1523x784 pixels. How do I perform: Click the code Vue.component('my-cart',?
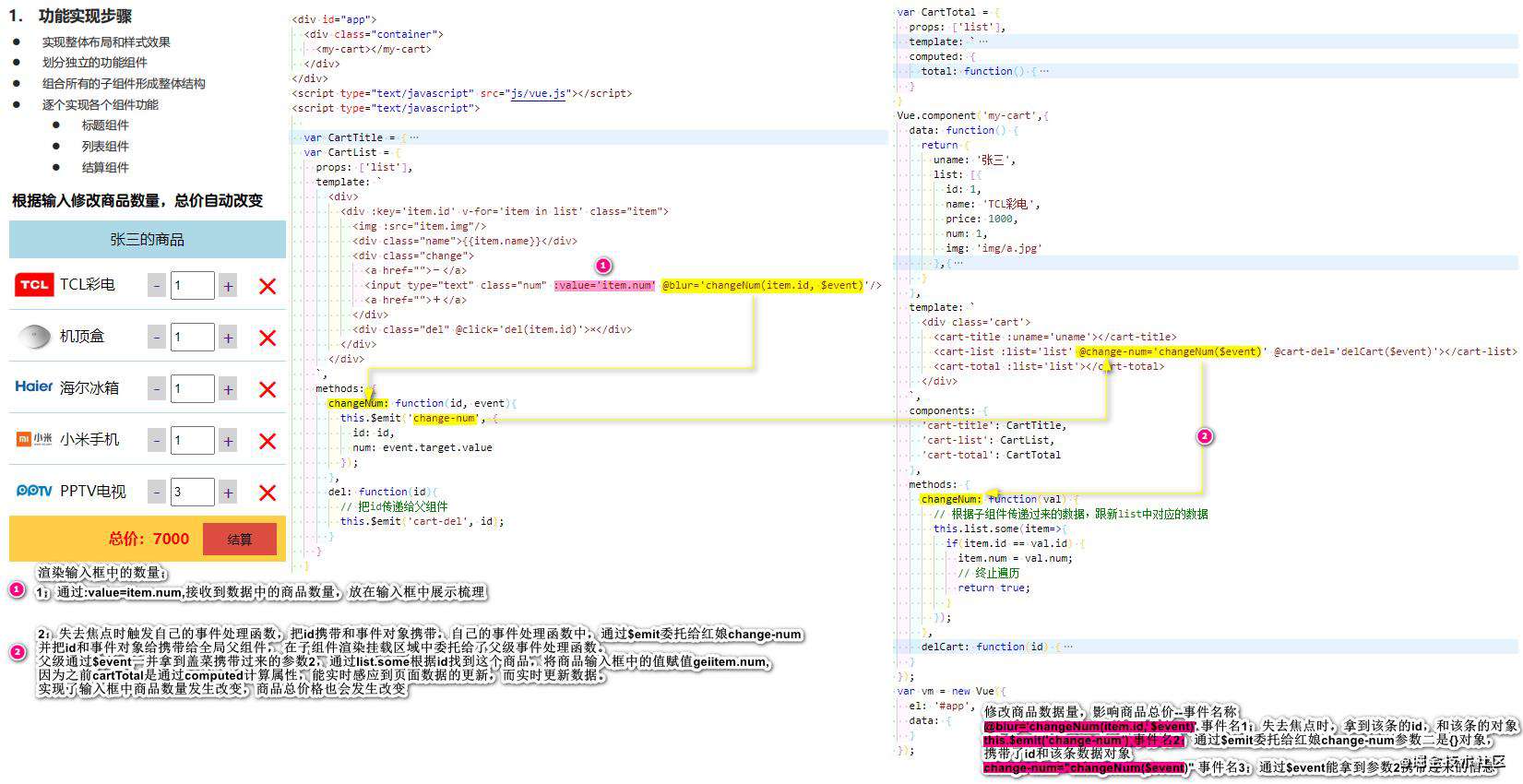[971, 115]
